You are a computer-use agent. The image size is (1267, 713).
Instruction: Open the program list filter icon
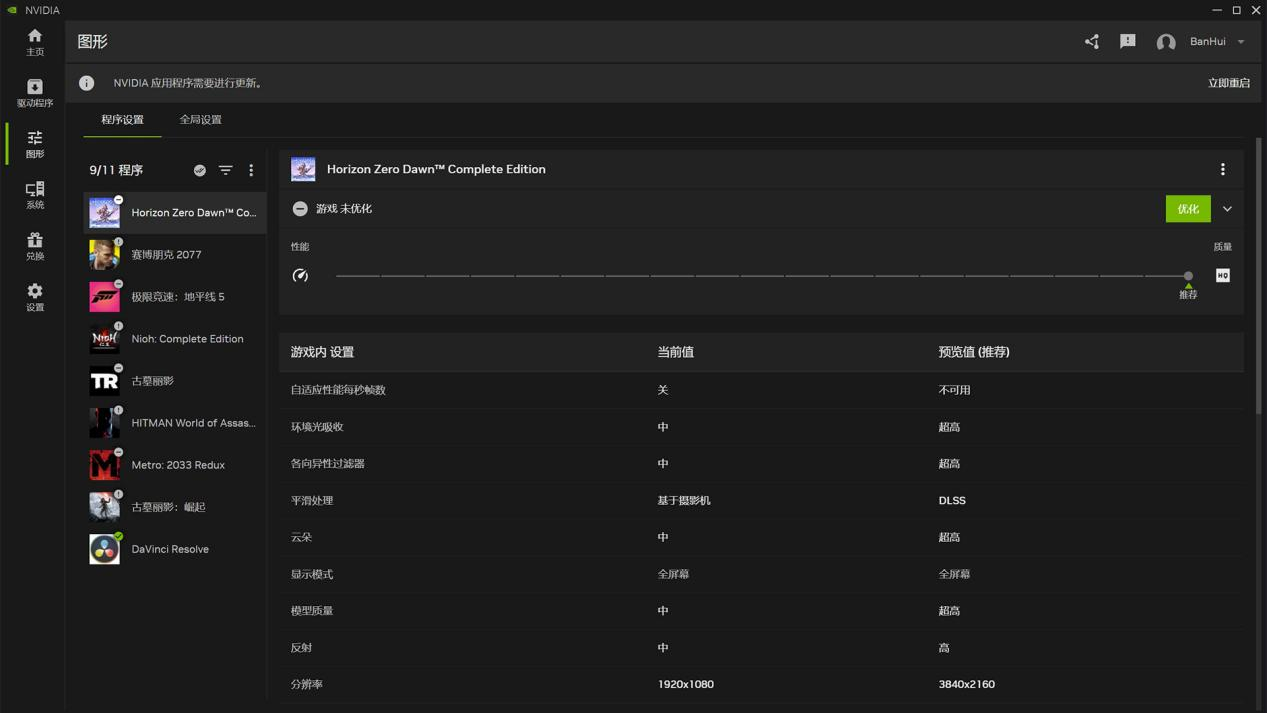[226, 171]
